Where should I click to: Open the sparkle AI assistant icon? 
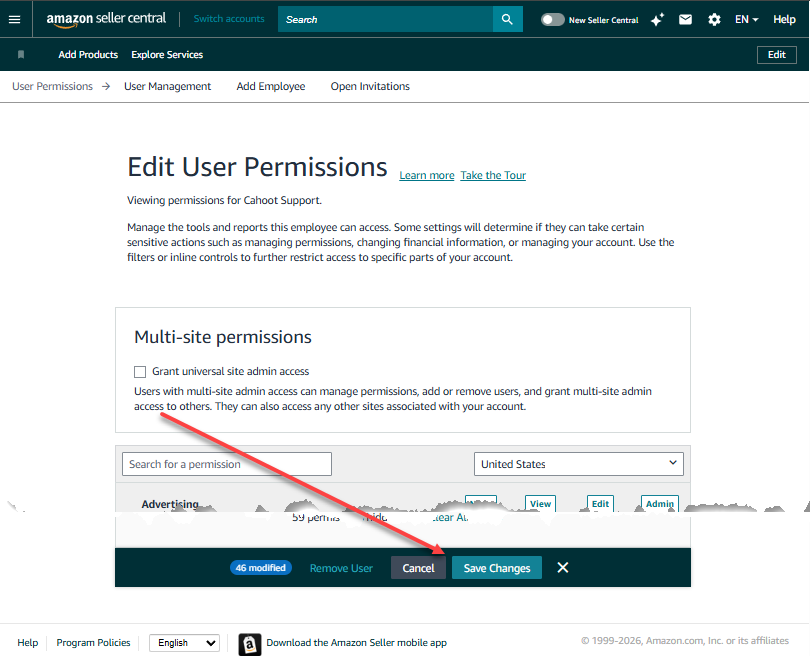tap(657, 20)
